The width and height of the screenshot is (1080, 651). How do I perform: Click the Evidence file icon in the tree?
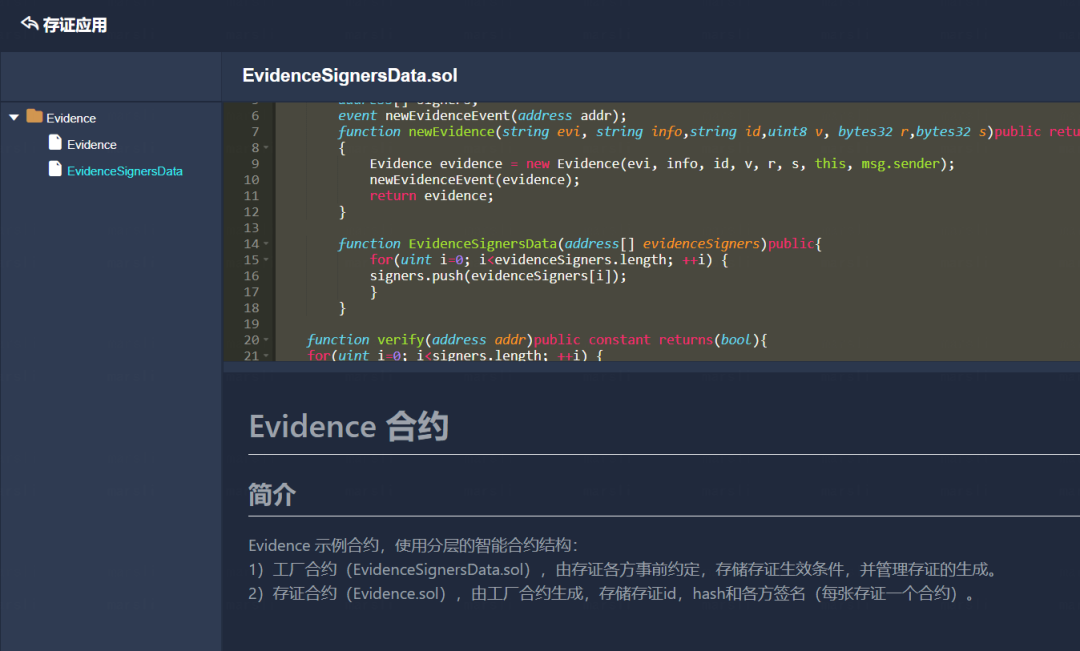click(55, 143)
